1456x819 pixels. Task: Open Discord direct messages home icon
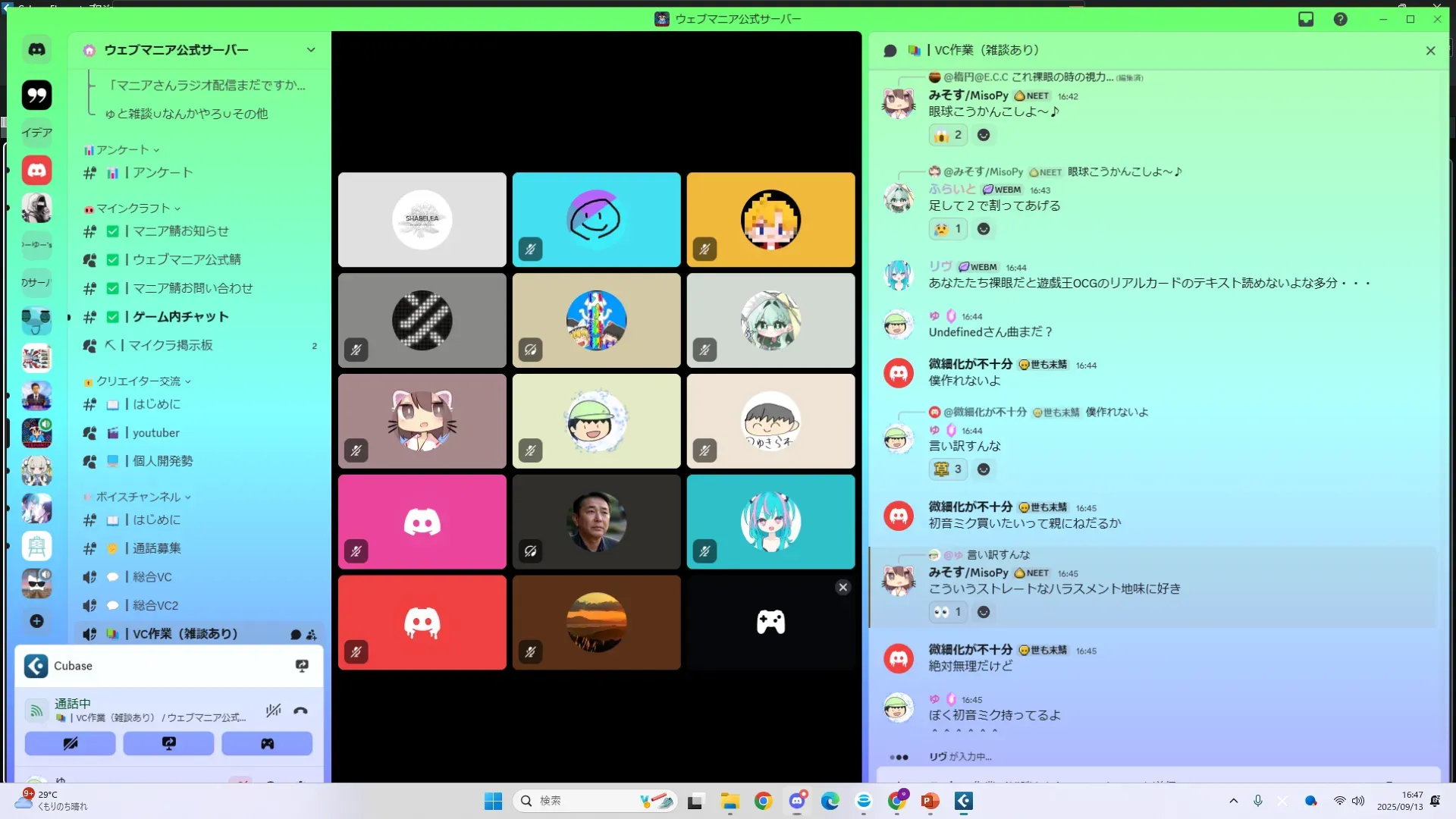[36, 50]
